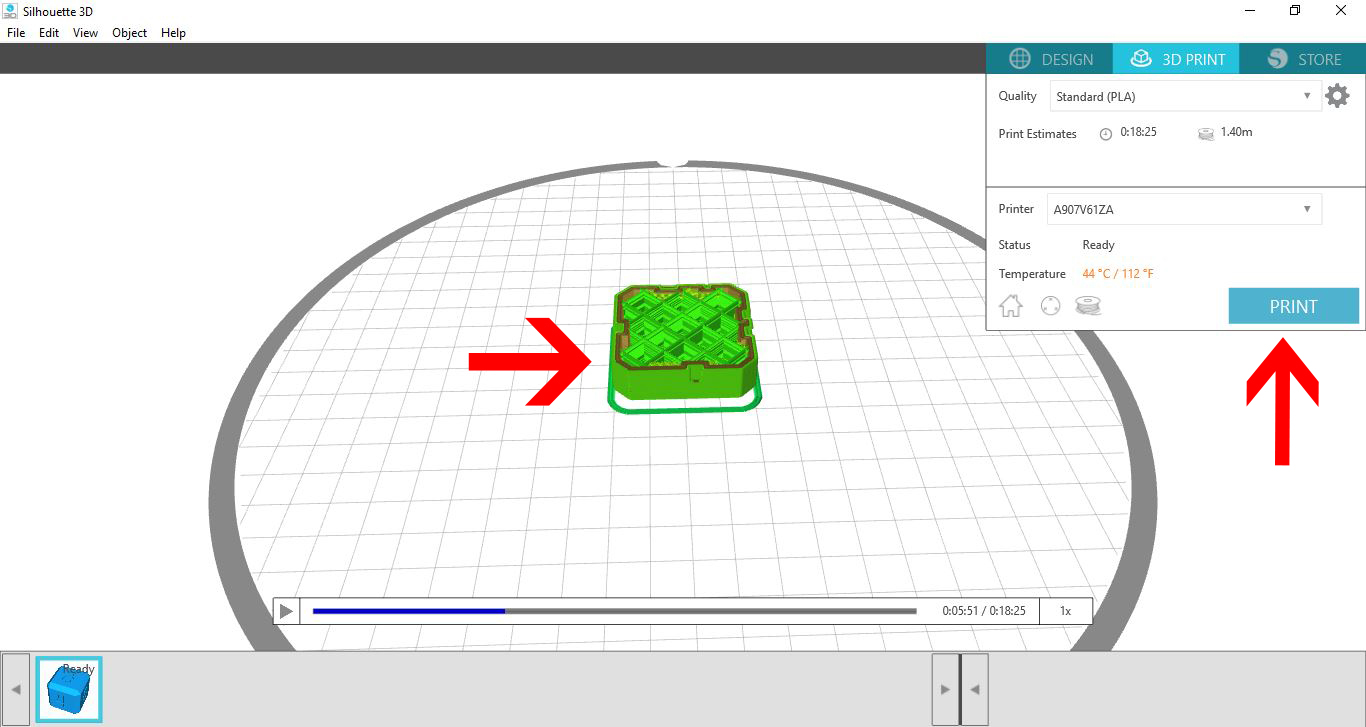Open the View menu
Viewport: 1366px width, 727px height.
click(86, 33)
